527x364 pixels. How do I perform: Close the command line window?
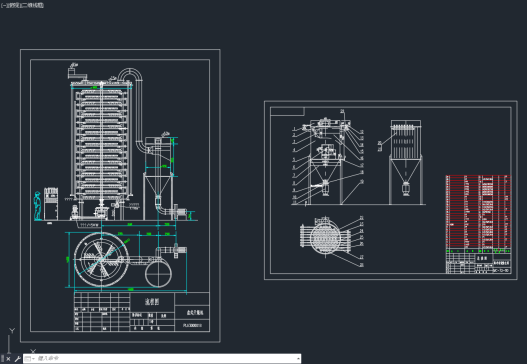(8, 359)
